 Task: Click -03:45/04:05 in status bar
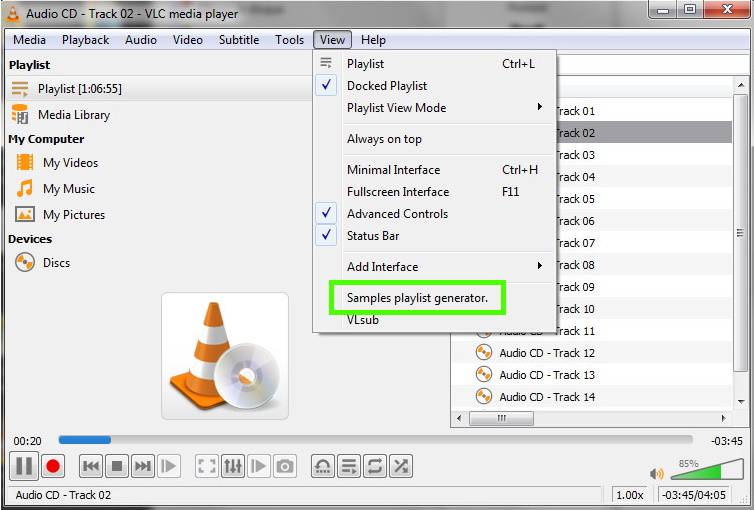694,495
